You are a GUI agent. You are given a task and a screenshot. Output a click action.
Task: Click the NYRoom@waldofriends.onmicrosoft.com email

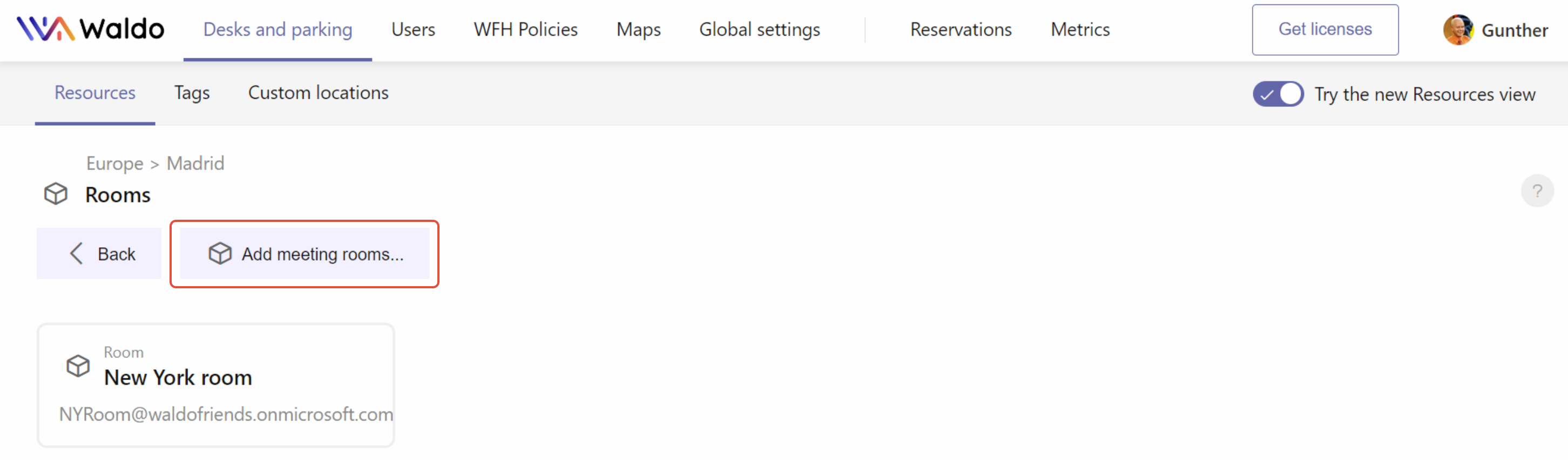click(226, 414)
